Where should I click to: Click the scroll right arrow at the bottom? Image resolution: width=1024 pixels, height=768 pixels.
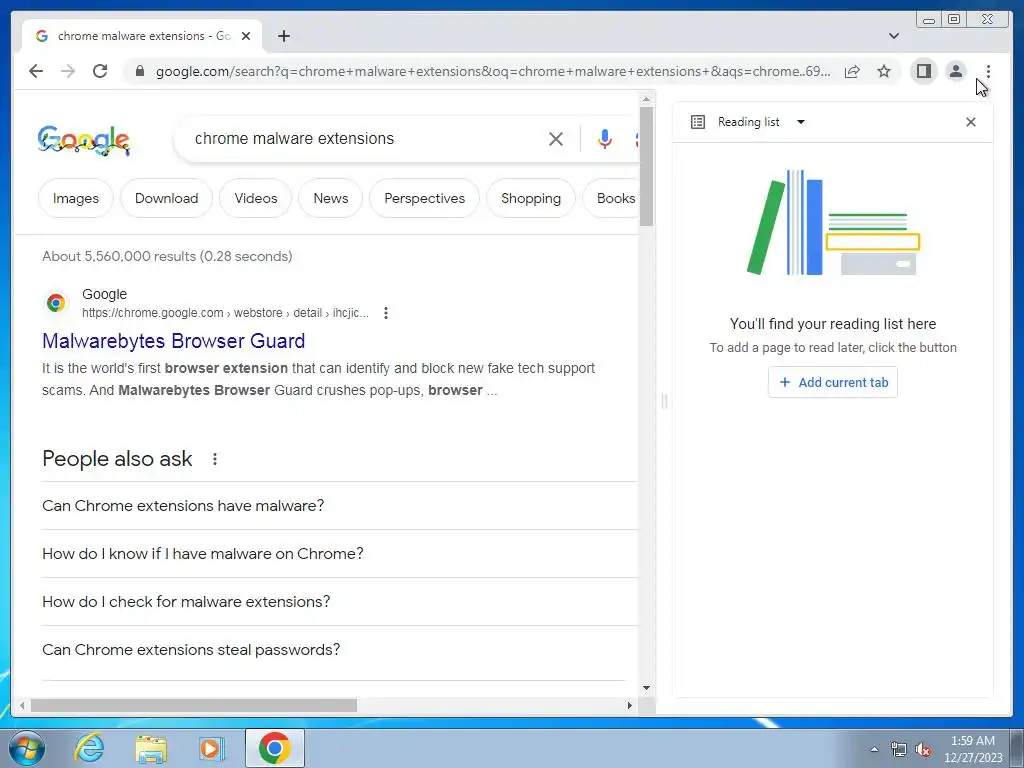[x=630, y=706]
